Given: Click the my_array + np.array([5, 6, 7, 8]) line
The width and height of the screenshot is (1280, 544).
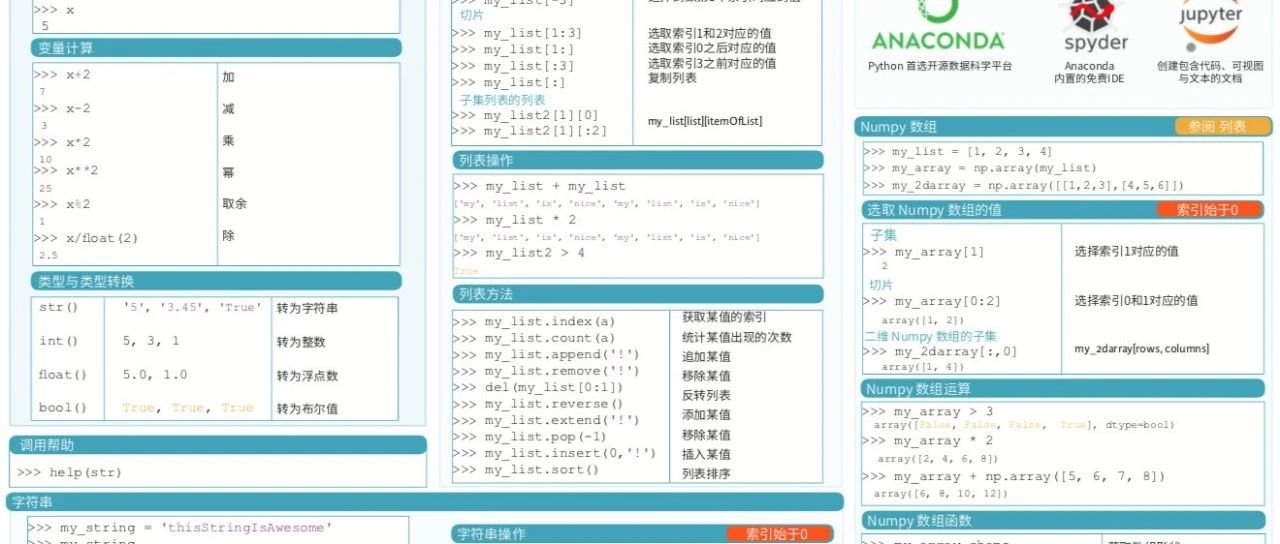Looking at the screenshot, I should 1014,476.
